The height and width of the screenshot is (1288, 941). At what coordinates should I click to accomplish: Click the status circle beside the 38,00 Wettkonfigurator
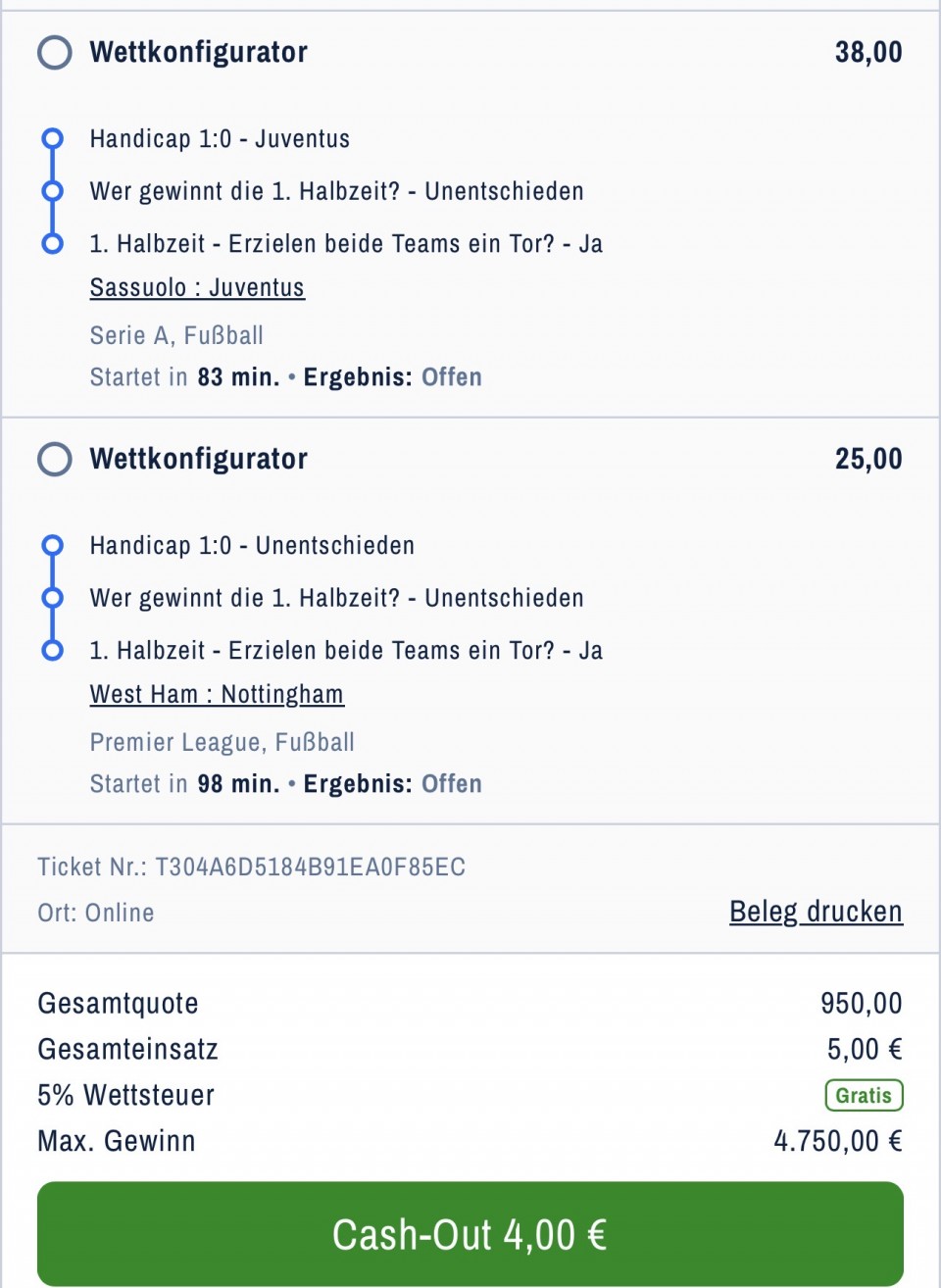click(55, 52)
